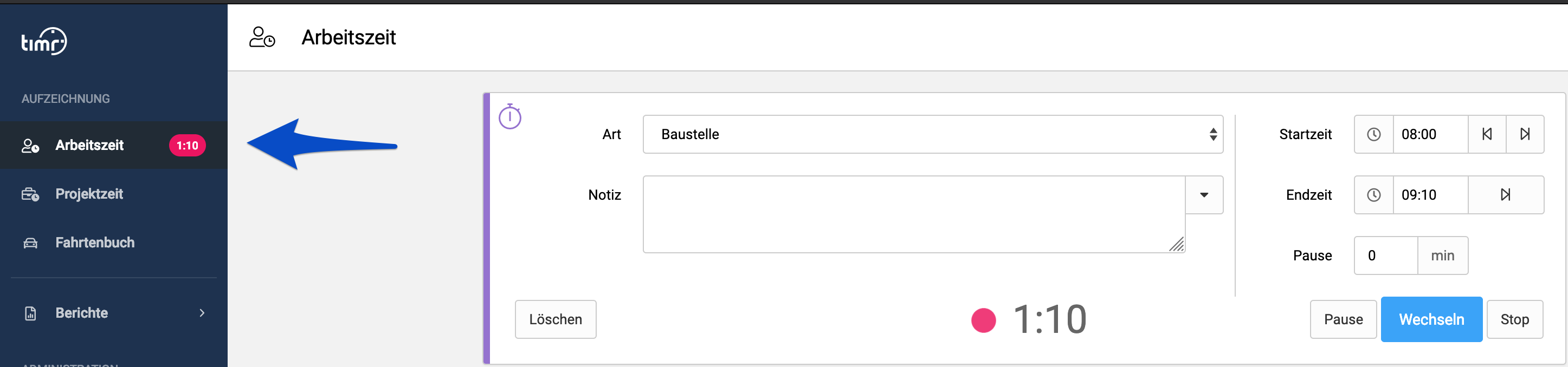Click the timr logo in sidebar
Image resolution: width=1568 pixels, height=367 pixels.
pos(44,41)
